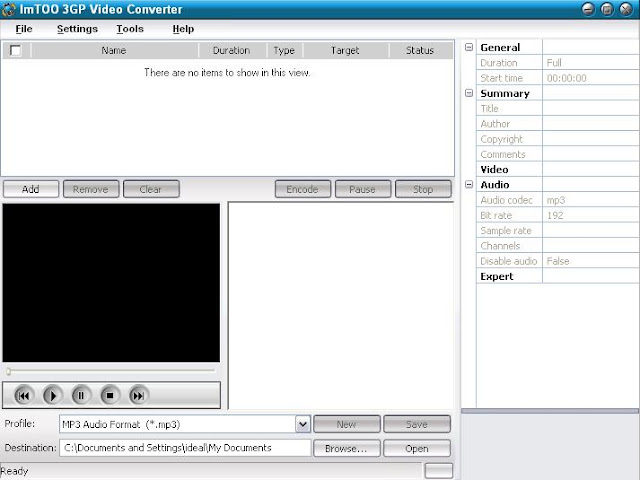640x480 pixels.
Task: Click the Save profile button
Action: coord(417,424)
